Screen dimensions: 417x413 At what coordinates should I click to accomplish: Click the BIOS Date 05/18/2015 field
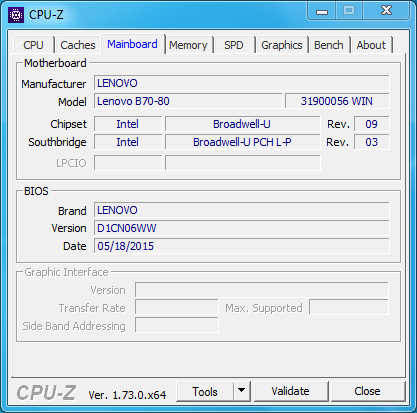(242, 246)
